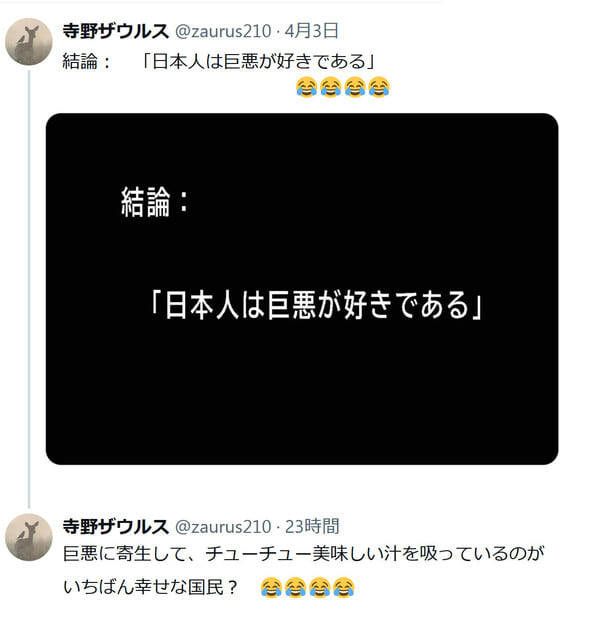
Task: Click the laughing emojis in the reply tweet
Action: point(307,588)
